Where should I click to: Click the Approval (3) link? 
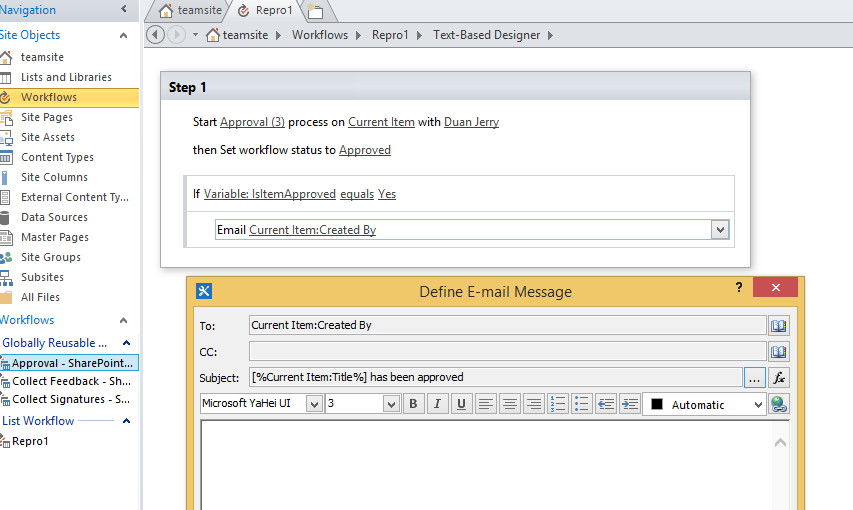coord(252,122)
